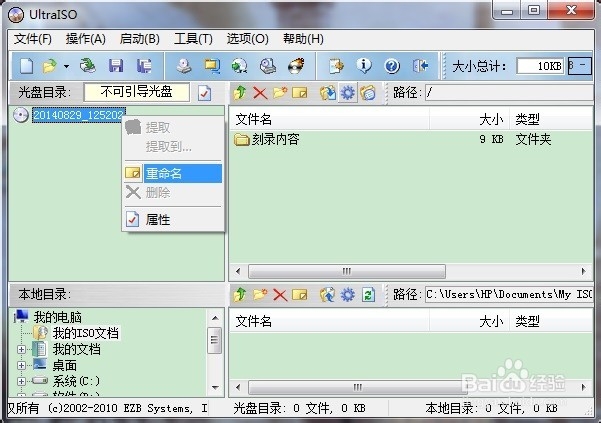This screenshot has height=423, width=601.
Task: Click the Refresh icon in local pane
Action: tap(368, 295)
